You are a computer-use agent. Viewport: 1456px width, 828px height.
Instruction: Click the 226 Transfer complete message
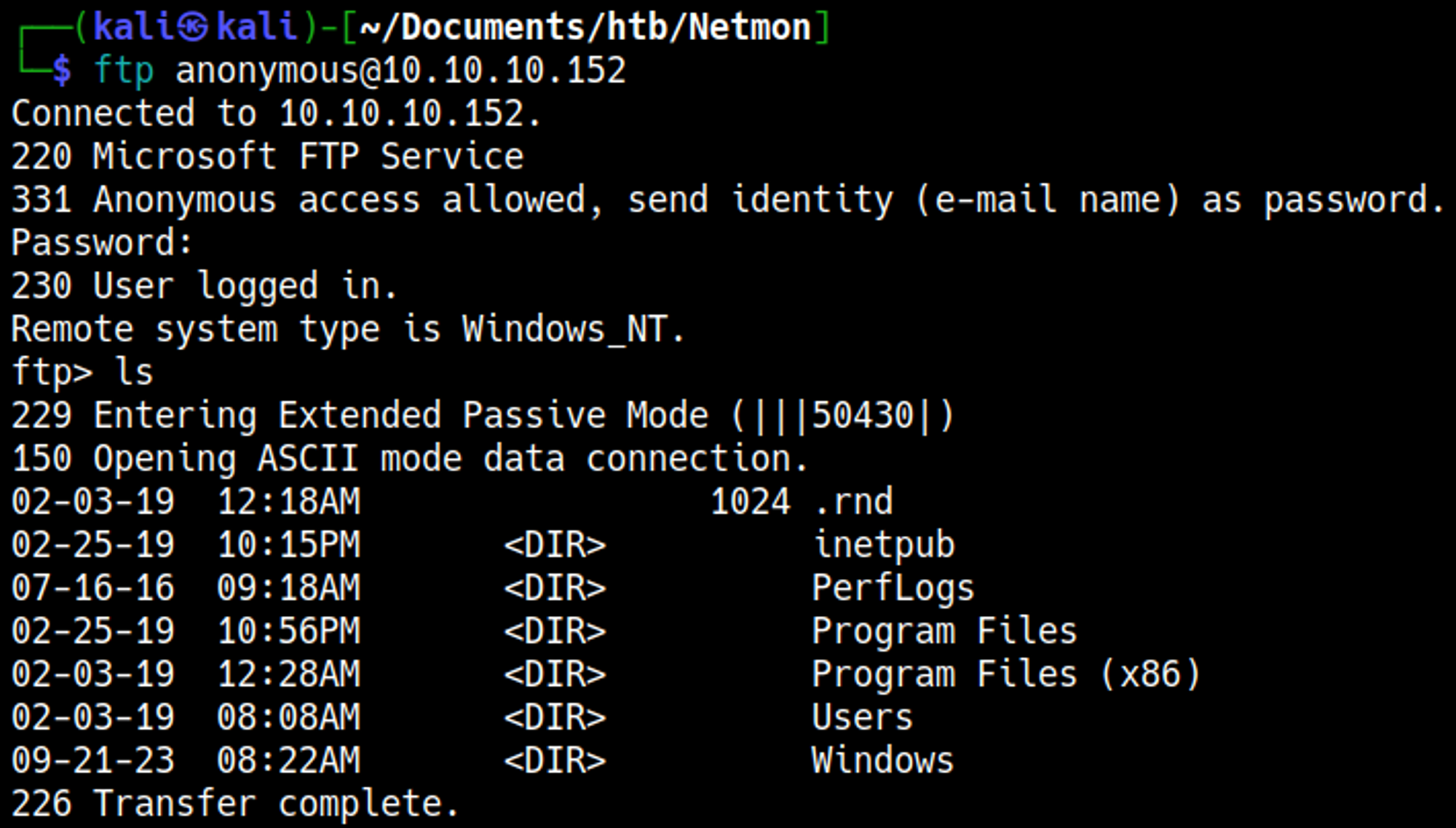235,803
